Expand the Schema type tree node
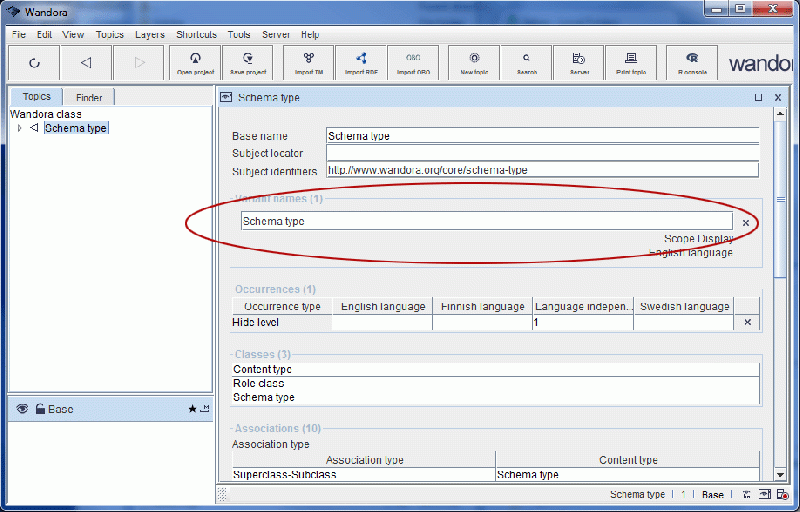Screen dimensions: 800x512 [19, 128]
